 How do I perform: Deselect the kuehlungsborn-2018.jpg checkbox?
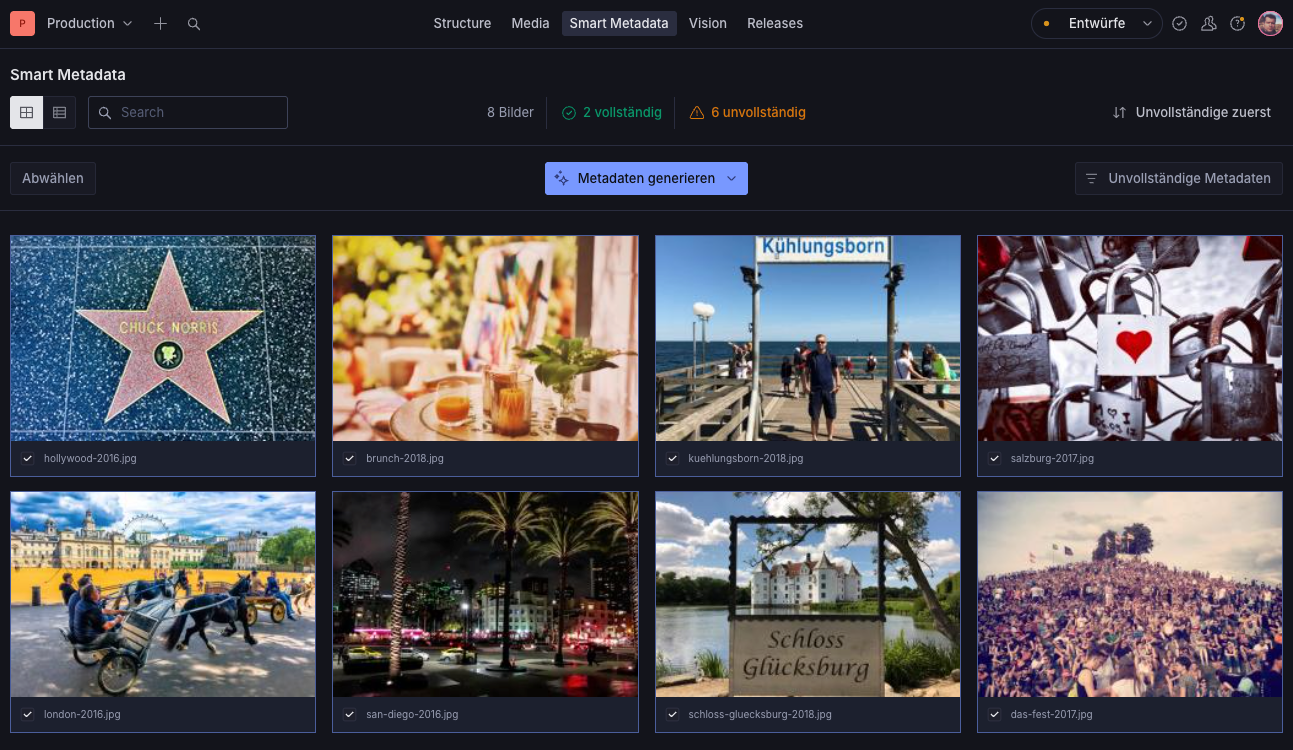672,458
